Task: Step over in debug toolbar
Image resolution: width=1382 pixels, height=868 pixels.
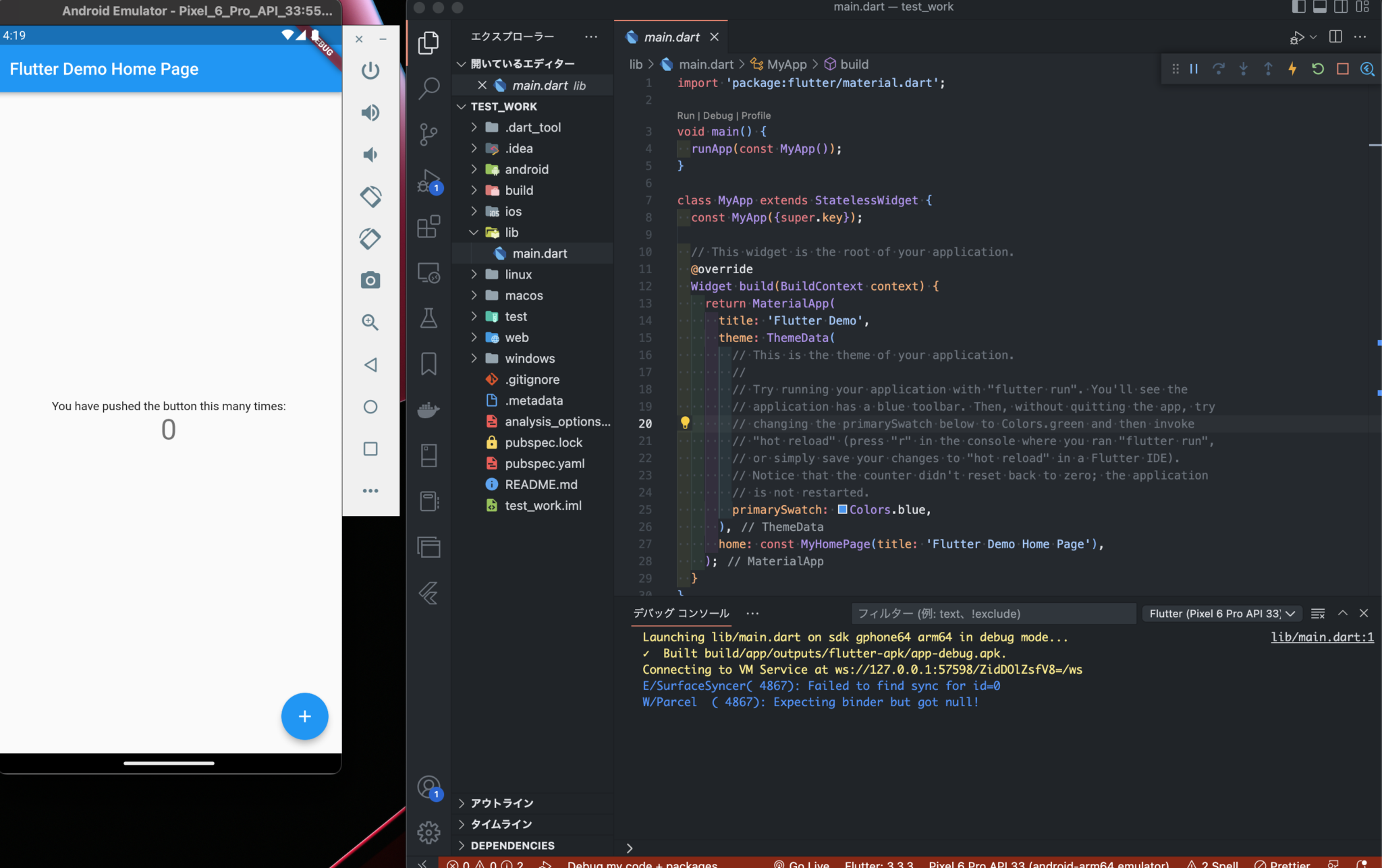Action: [1218, 69]
